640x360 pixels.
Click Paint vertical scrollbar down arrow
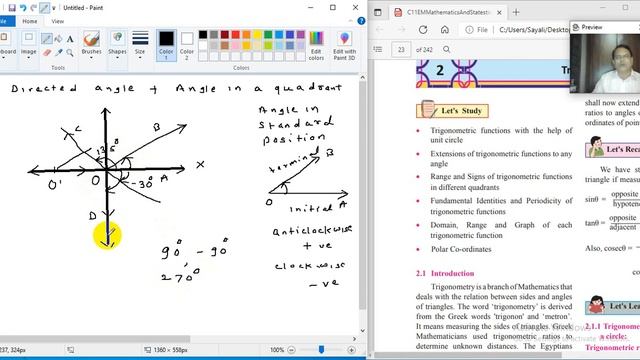click(362, 331)
